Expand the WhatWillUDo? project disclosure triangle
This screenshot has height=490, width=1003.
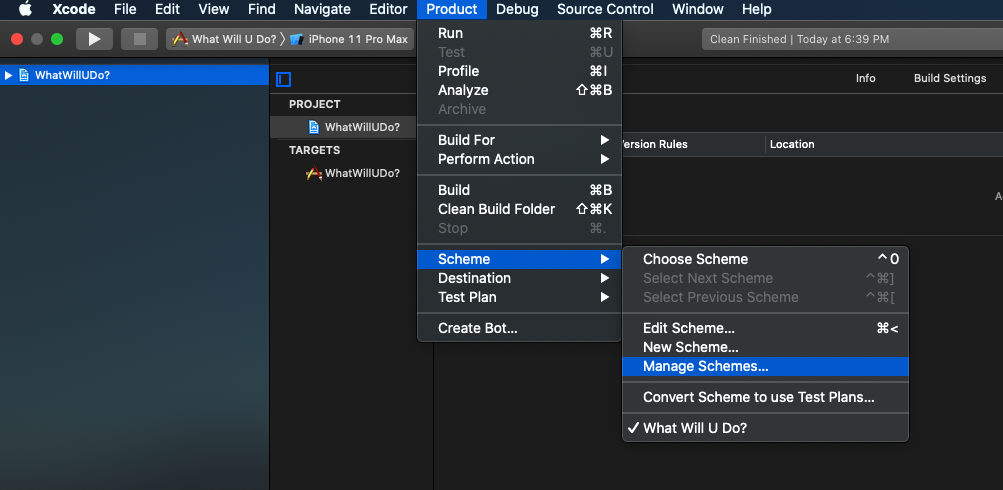8,75
